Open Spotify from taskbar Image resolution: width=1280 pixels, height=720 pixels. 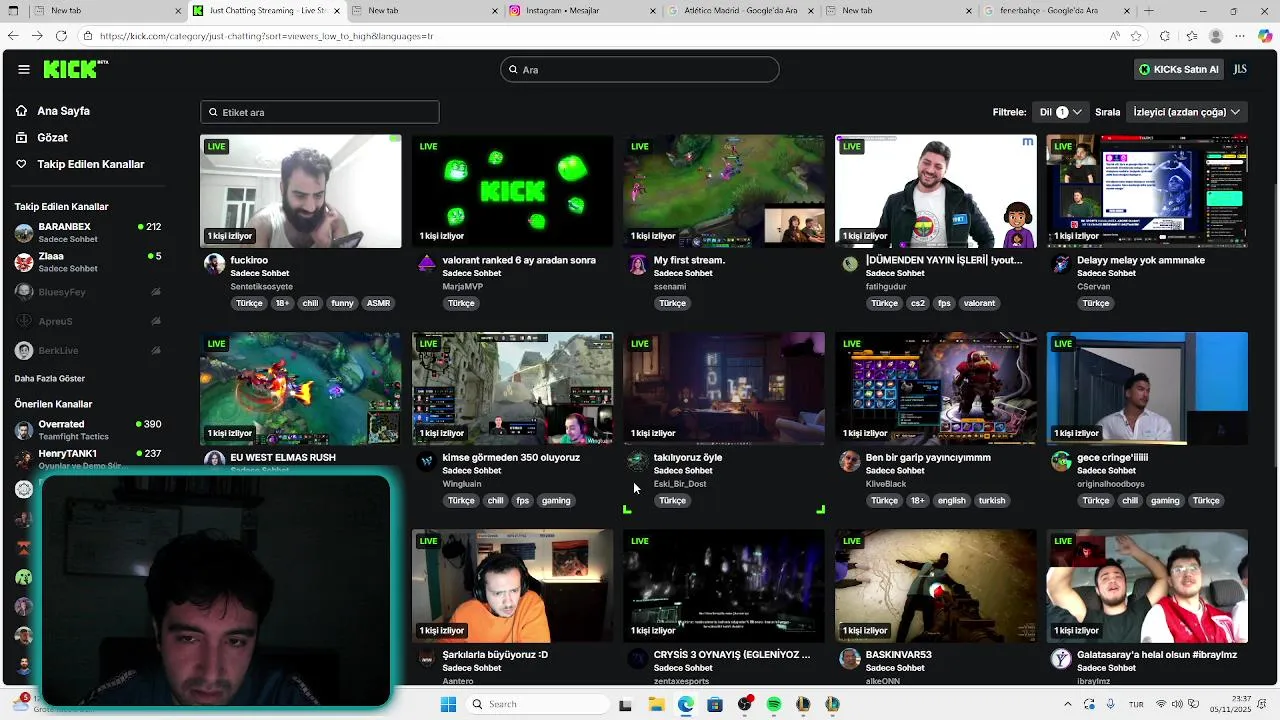pyautogui.click(x=773, y=704)
